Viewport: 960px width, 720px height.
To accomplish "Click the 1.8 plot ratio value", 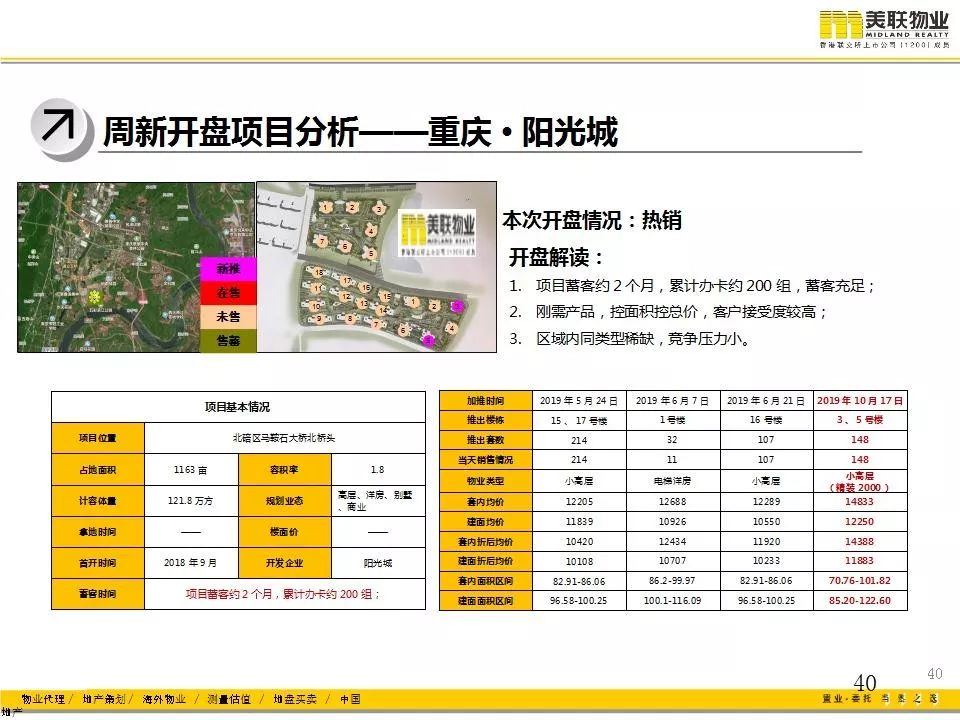I will (x=378, y=470).
